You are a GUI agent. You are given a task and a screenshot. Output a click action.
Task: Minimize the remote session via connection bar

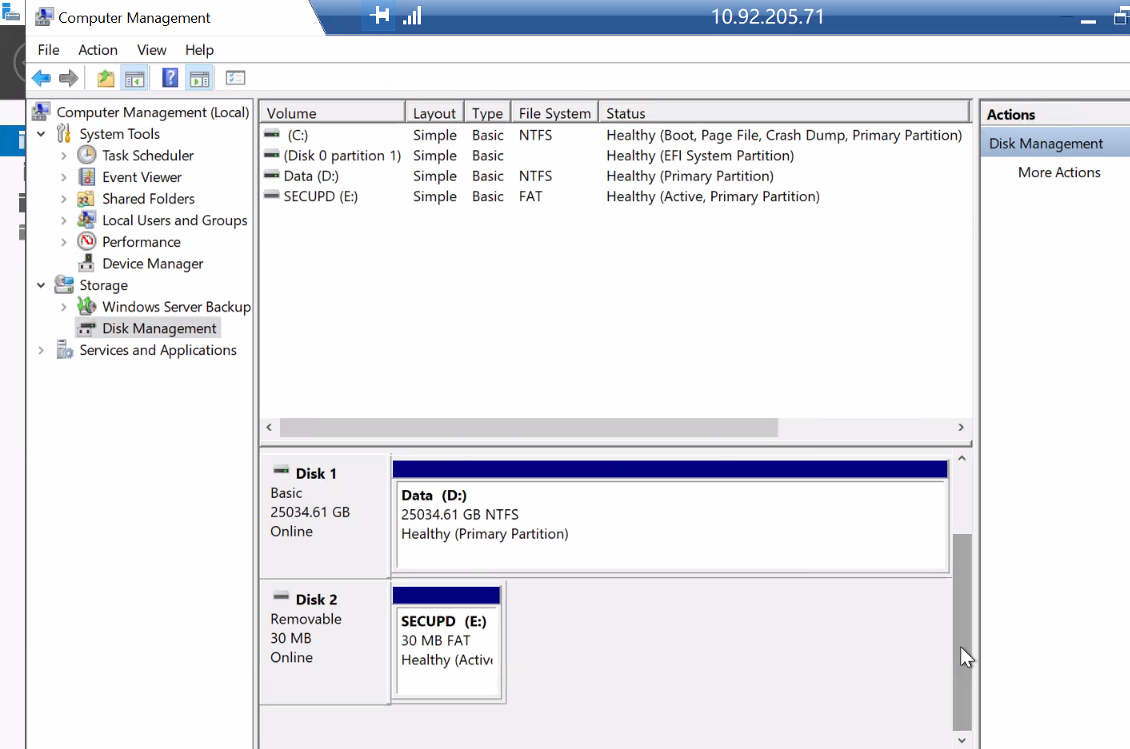coord(1088,22)
